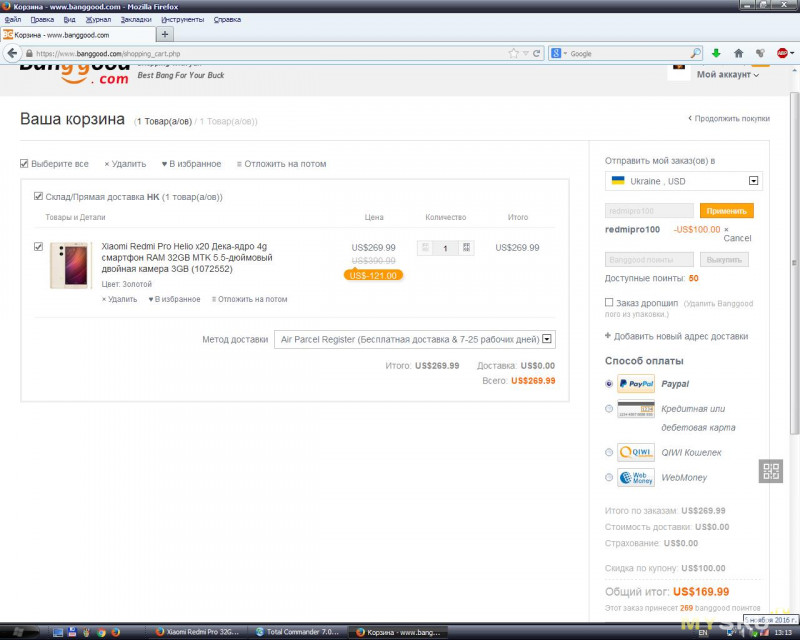
Task: Click the search magnifier in Google box
Action: pyautogui.click(x=695, y=53)
